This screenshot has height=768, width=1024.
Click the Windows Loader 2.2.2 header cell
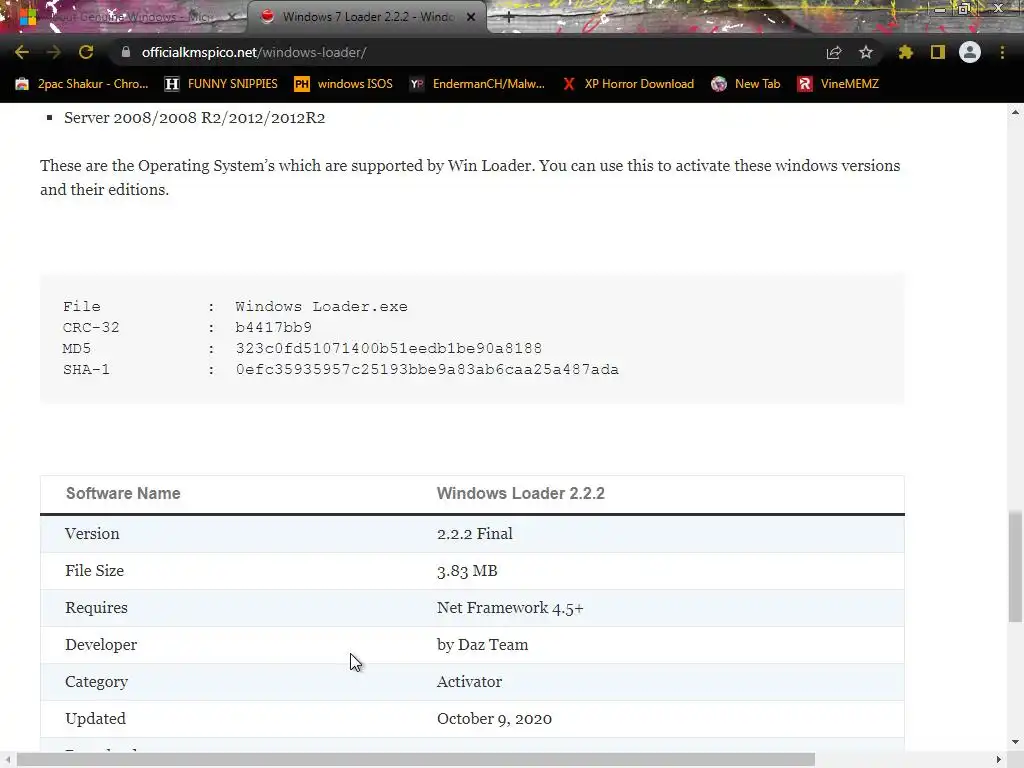tap(520, 493)
